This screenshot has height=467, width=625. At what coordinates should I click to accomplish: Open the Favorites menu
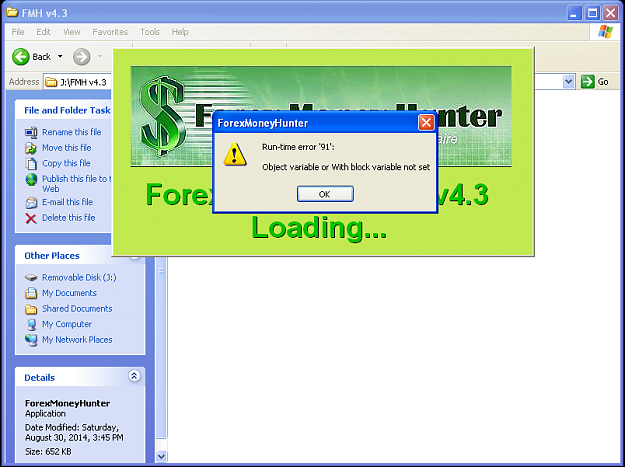point(110,32)
